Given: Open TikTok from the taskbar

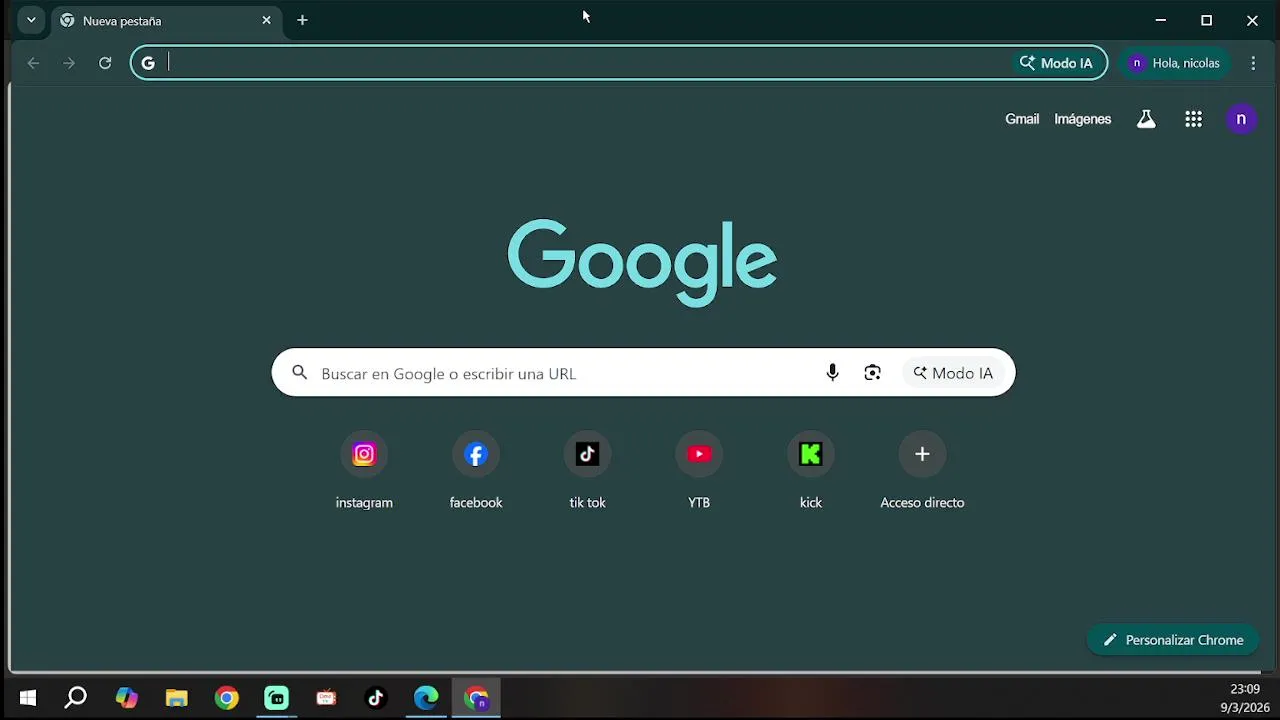Looking at the screenshot, I should 376,698.
